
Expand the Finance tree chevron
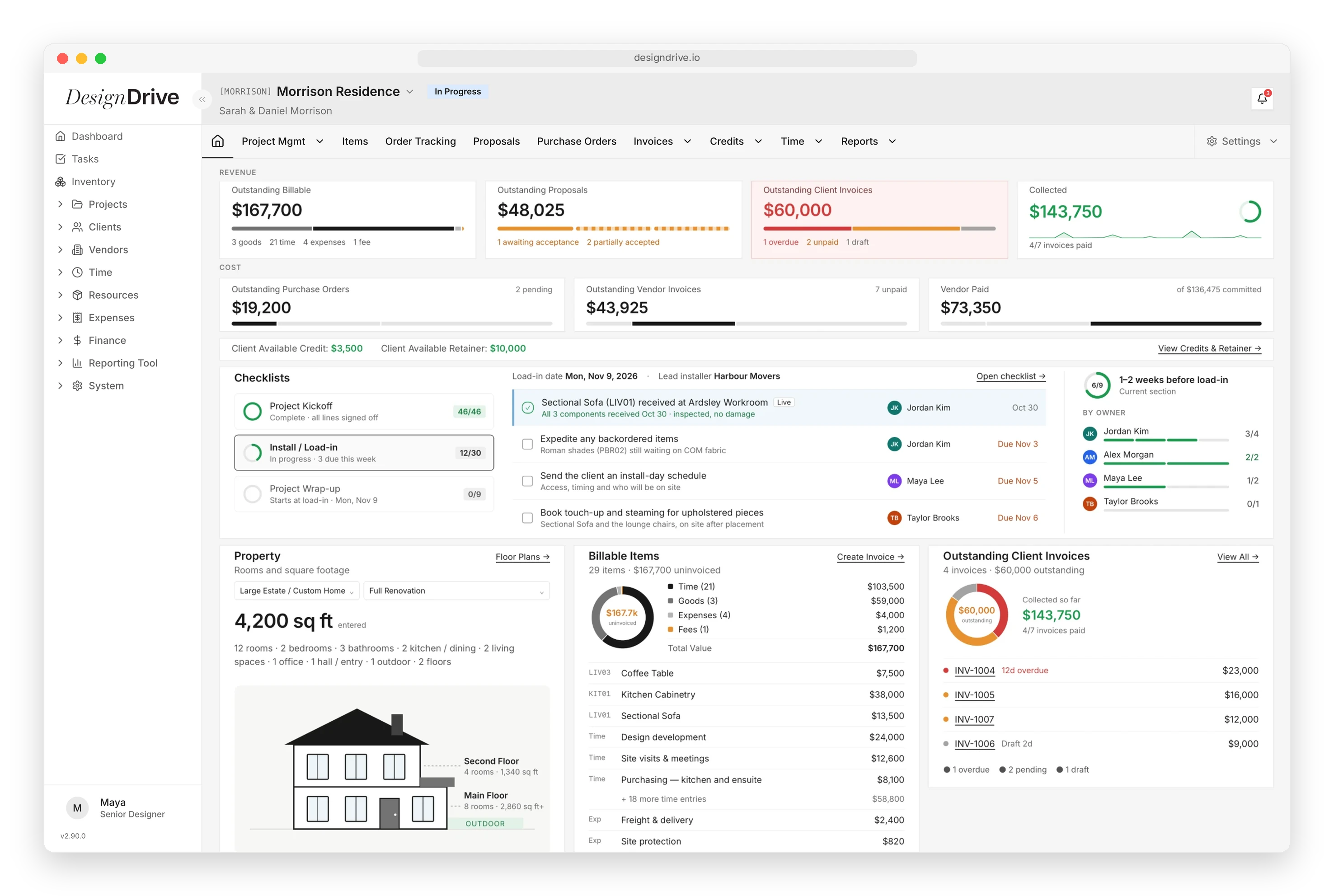click(x=60, y=341)
